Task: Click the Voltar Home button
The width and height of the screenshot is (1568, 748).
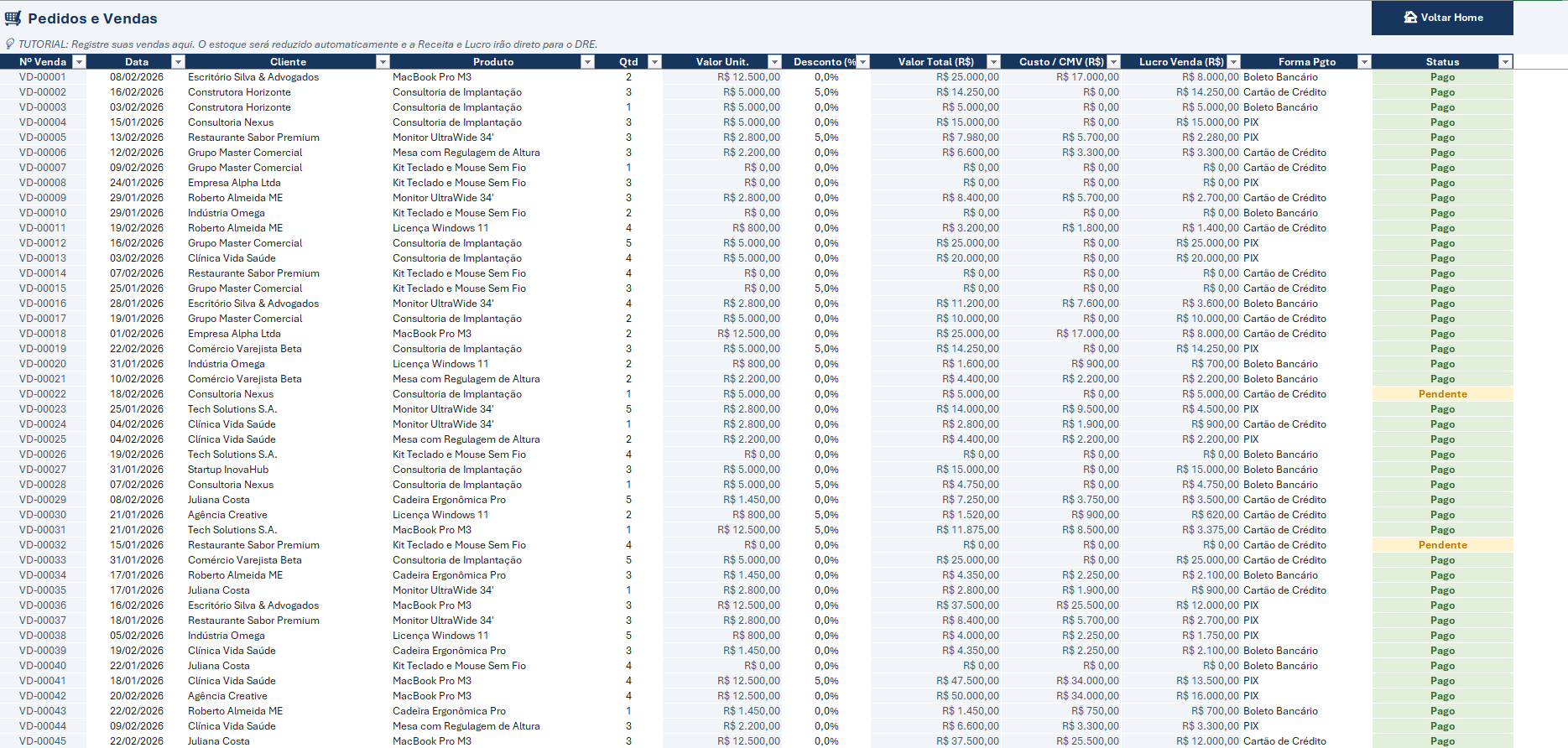Action: [x=1442, y=18]
